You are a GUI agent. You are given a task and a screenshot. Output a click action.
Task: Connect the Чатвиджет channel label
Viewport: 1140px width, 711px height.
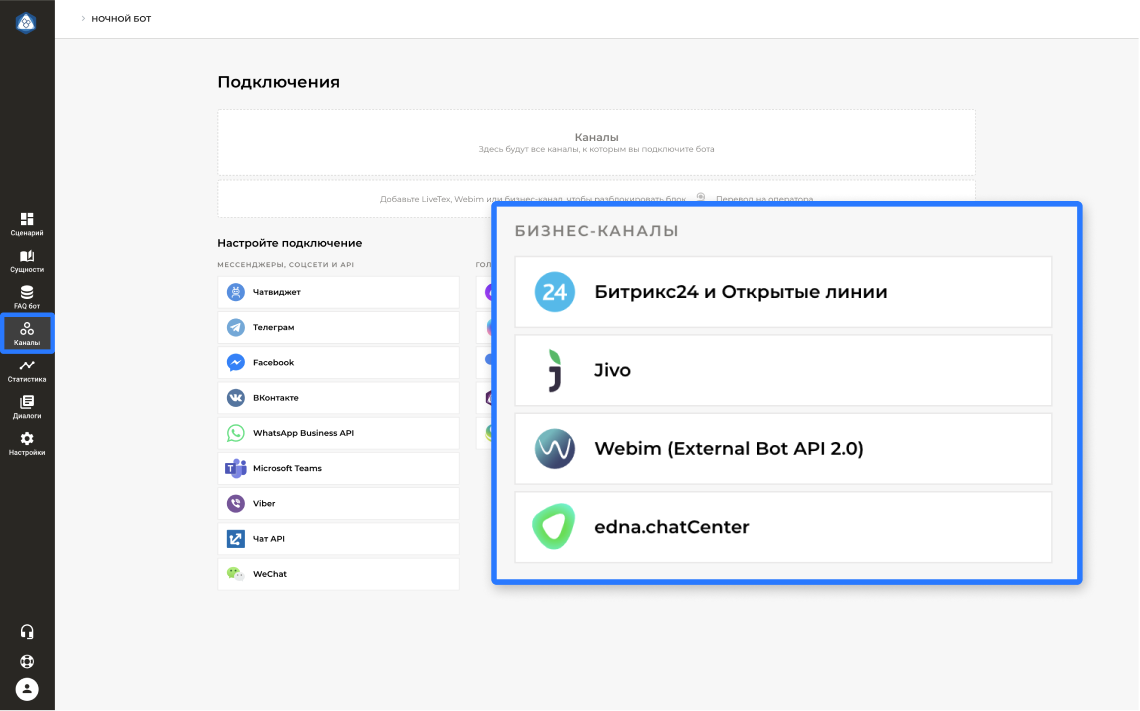click(276, 292)
